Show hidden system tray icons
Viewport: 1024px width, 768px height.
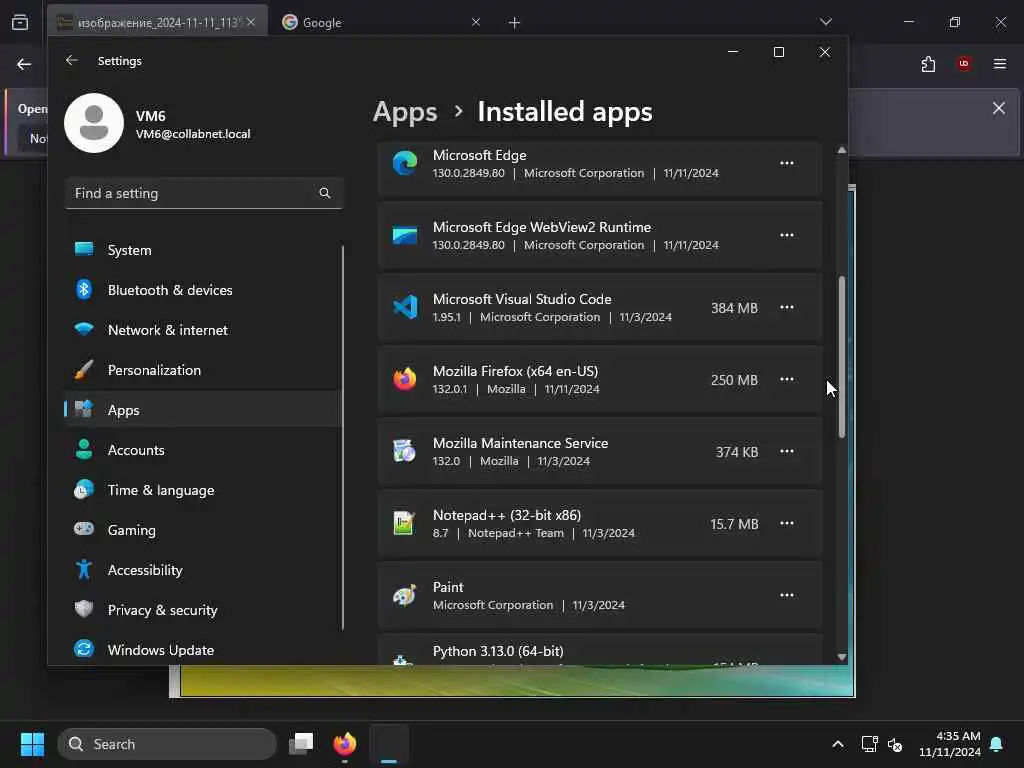pyautogui.click(x=837, y=744)
